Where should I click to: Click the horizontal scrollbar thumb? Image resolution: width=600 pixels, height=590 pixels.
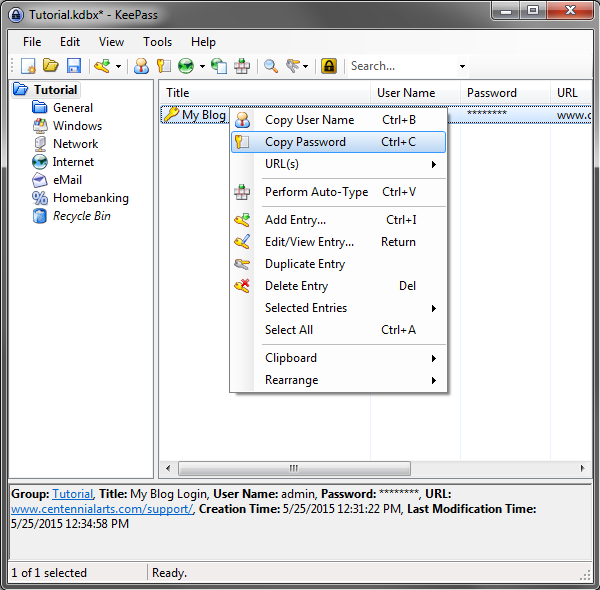click(x=294, y=468)
